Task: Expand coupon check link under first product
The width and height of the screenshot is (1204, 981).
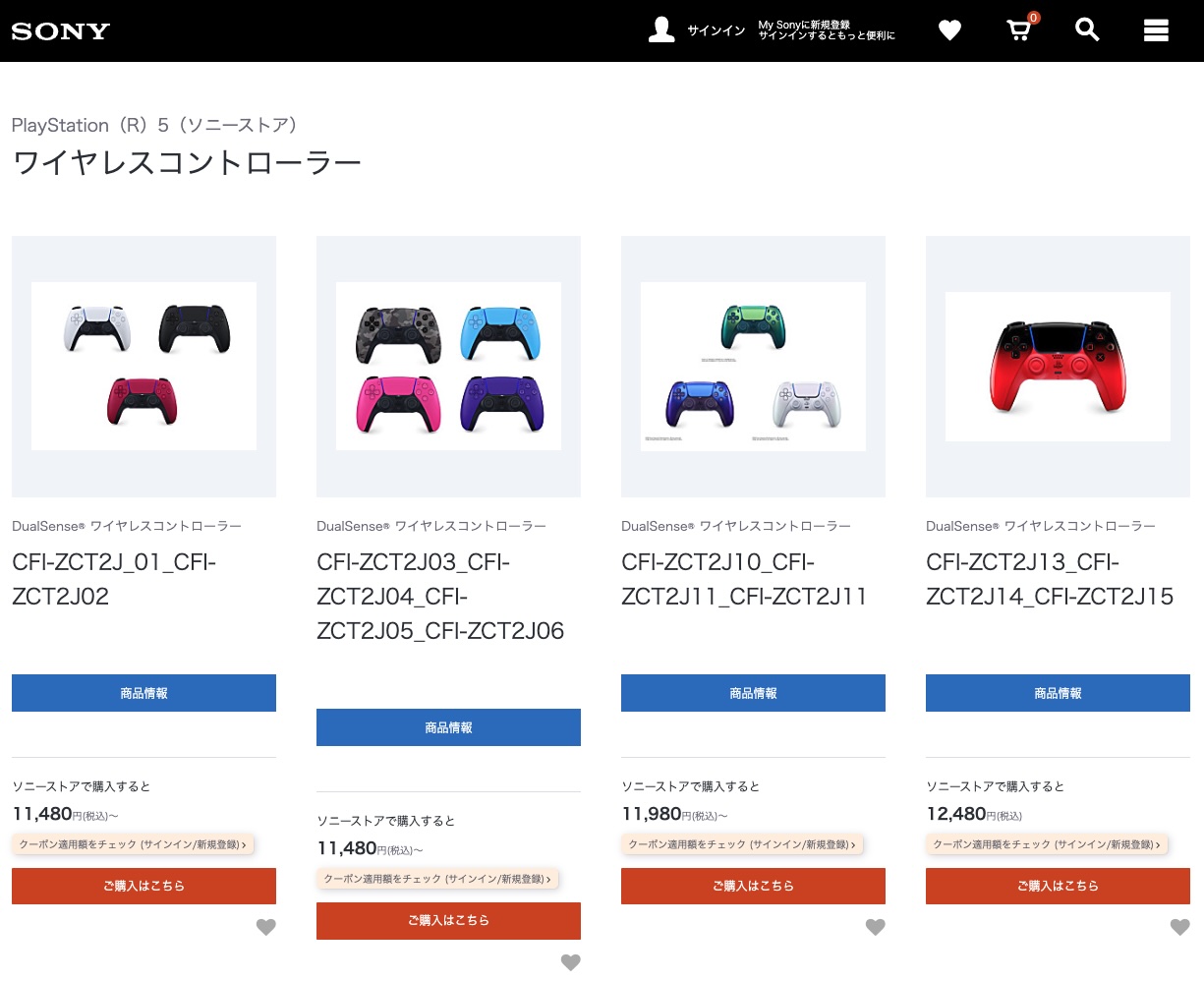Action: (133, 844)
